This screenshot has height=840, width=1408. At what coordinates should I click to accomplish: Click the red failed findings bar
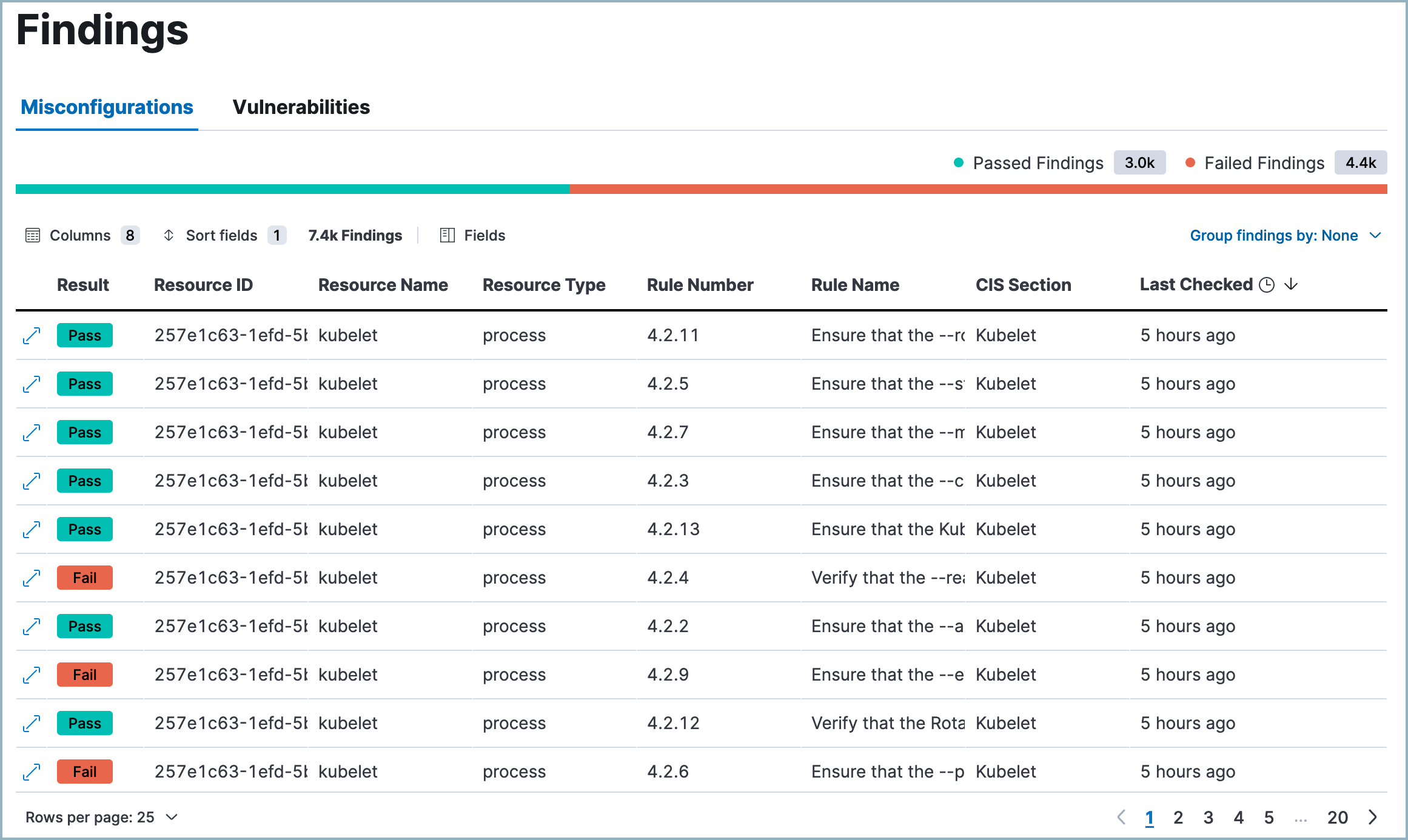[x=977, y=189]
